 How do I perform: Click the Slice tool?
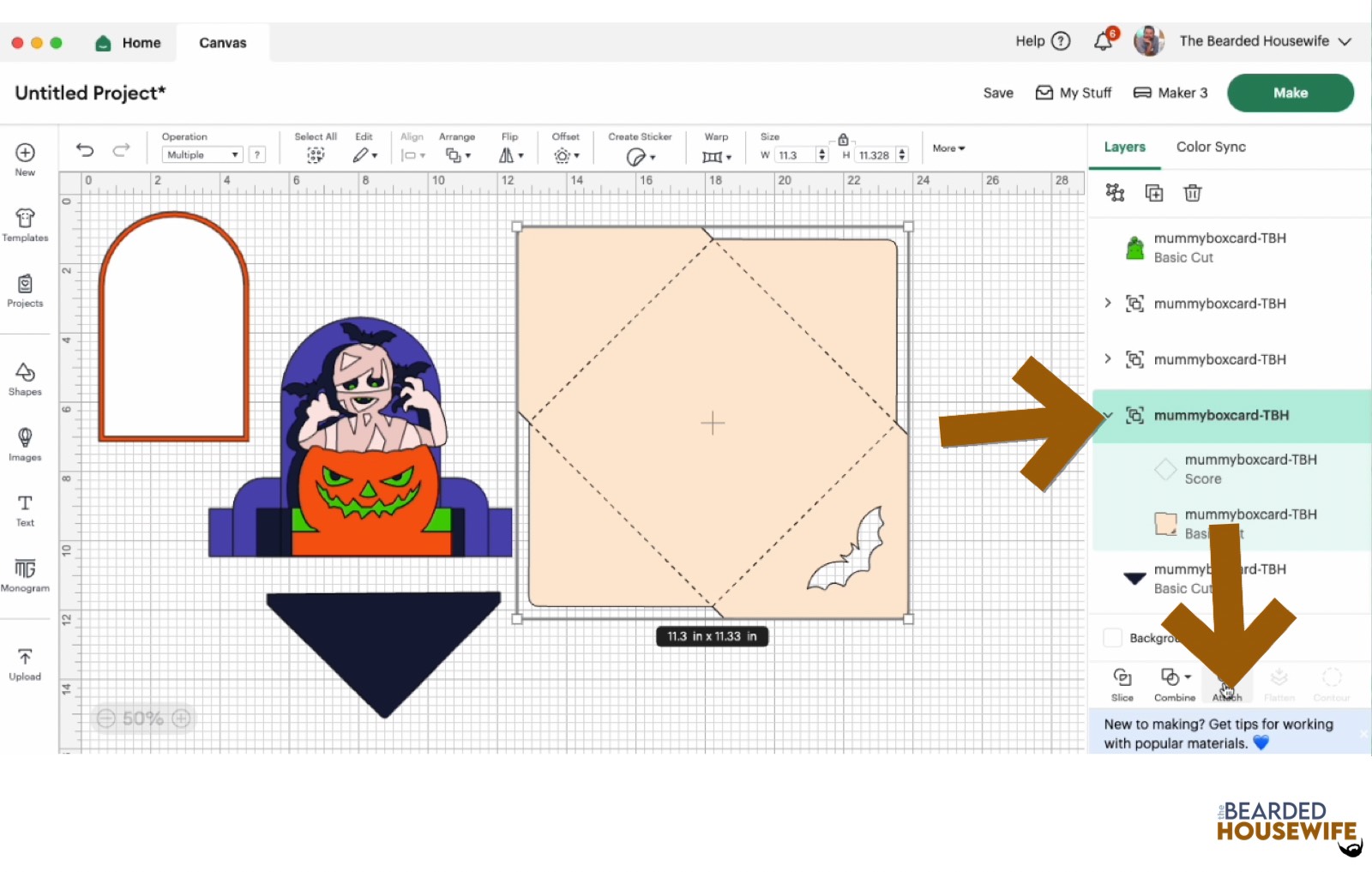[1122, 684]
